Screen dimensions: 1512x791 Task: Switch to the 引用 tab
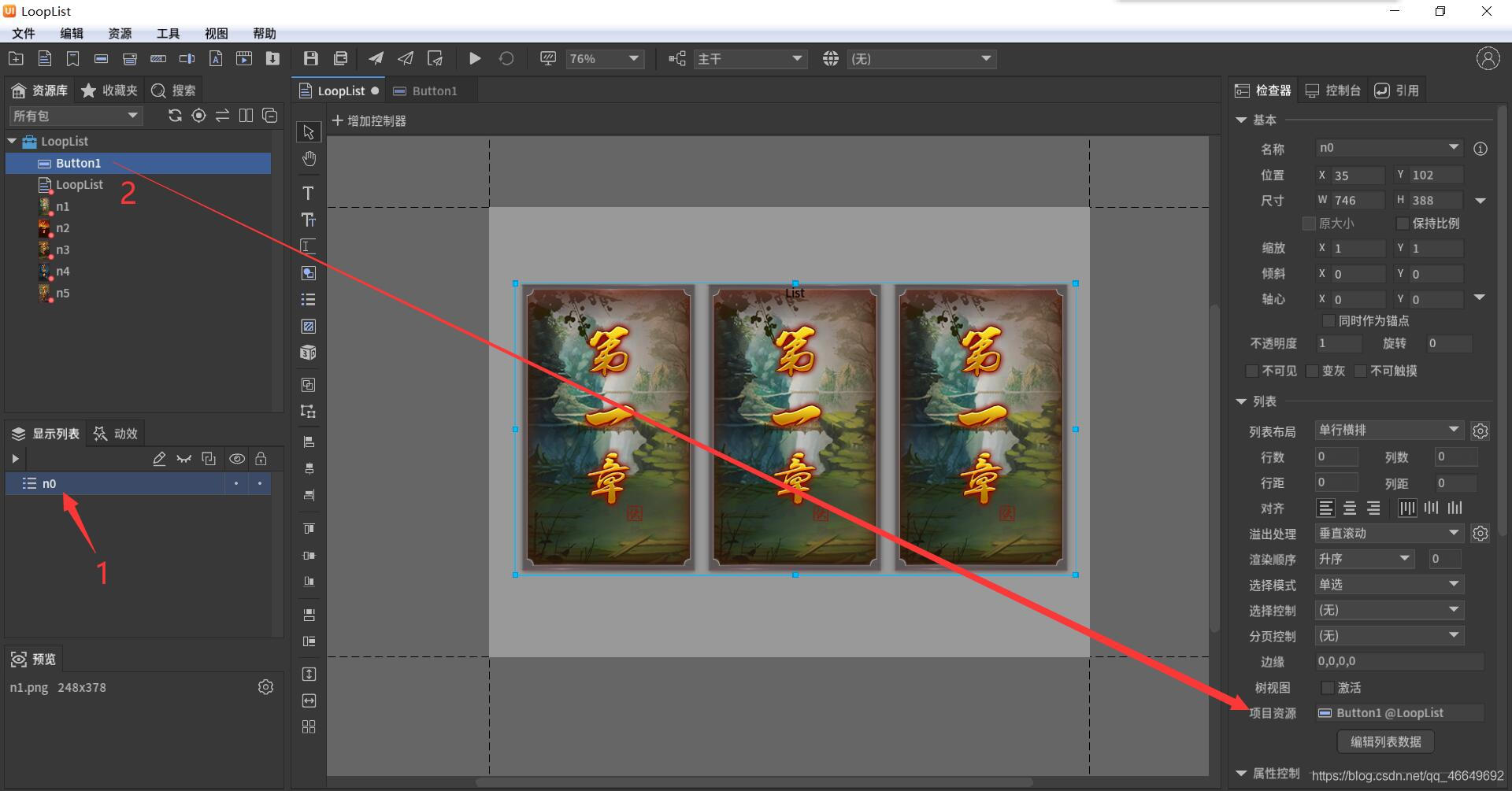(x=1397, y=91)
